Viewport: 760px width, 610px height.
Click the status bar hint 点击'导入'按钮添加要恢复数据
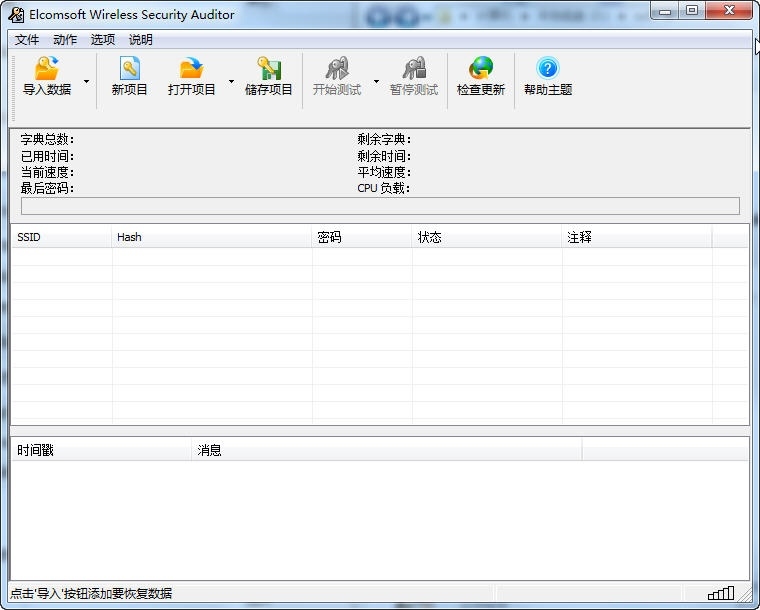tap(91, 593)
